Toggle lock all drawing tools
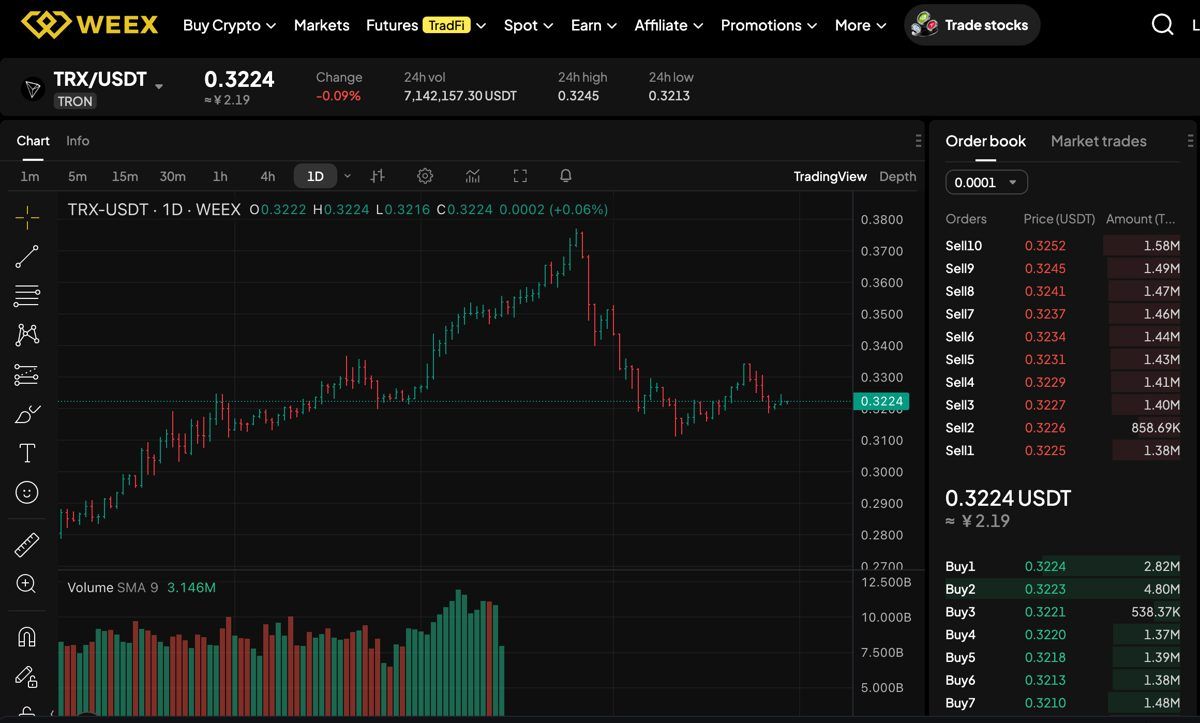The height and width of the screenshot is (723, 1200). [x=27, y=677]
